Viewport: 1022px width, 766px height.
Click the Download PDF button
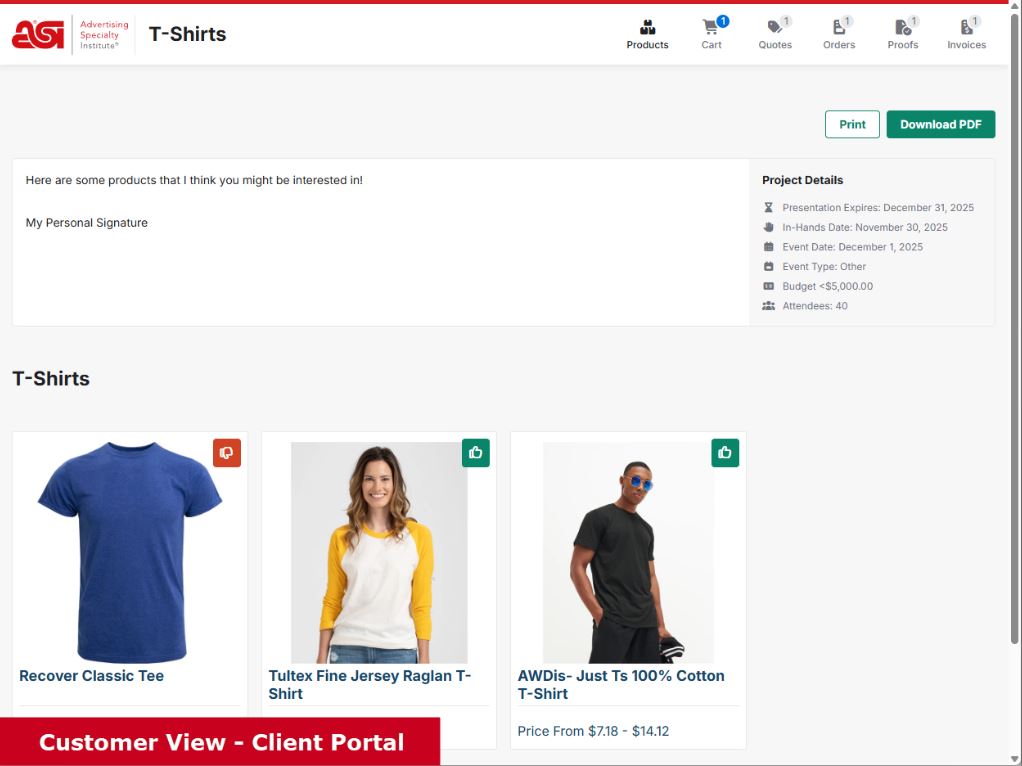tap(940, 124)
